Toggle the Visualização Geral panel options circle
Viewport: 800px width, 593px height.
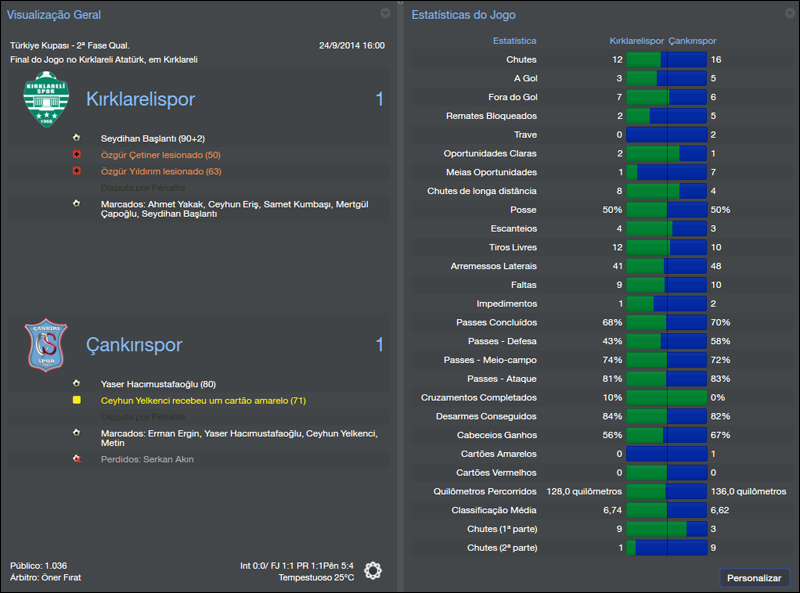(x=384, y=15)
